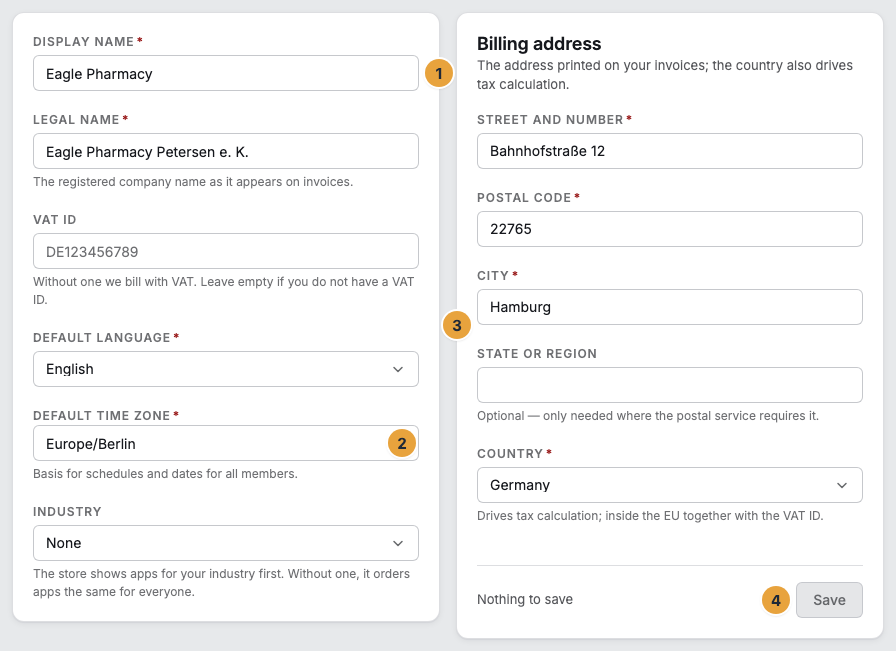Click the POSTAL CODE label
The width and height of the screenshot is (896, 651).
point(524,198)
